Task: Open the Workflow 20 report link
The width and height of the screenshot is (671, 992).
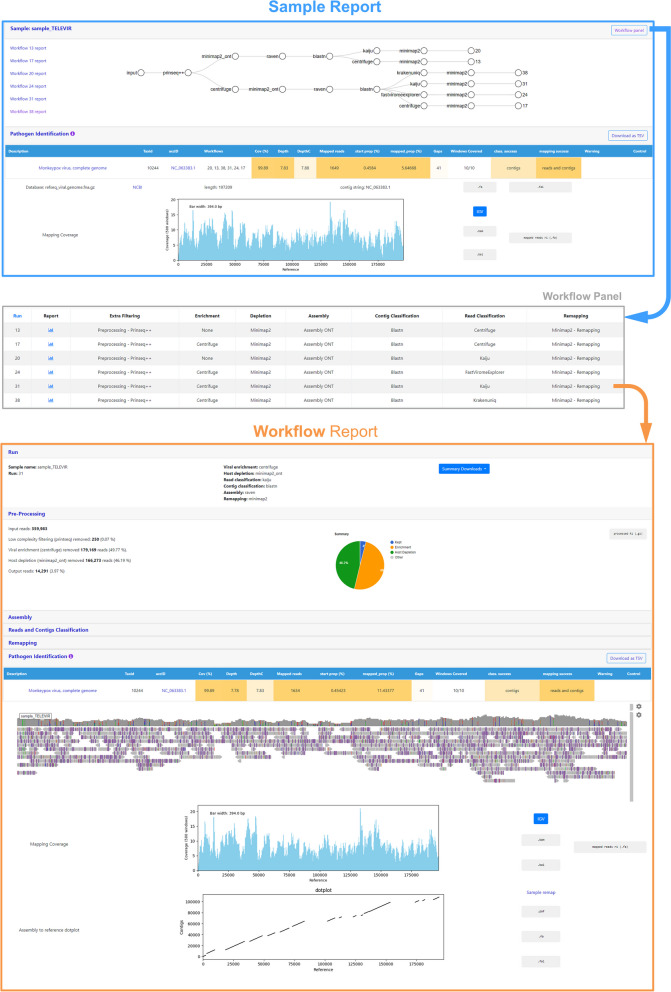Action: click(x=28, y=73)
